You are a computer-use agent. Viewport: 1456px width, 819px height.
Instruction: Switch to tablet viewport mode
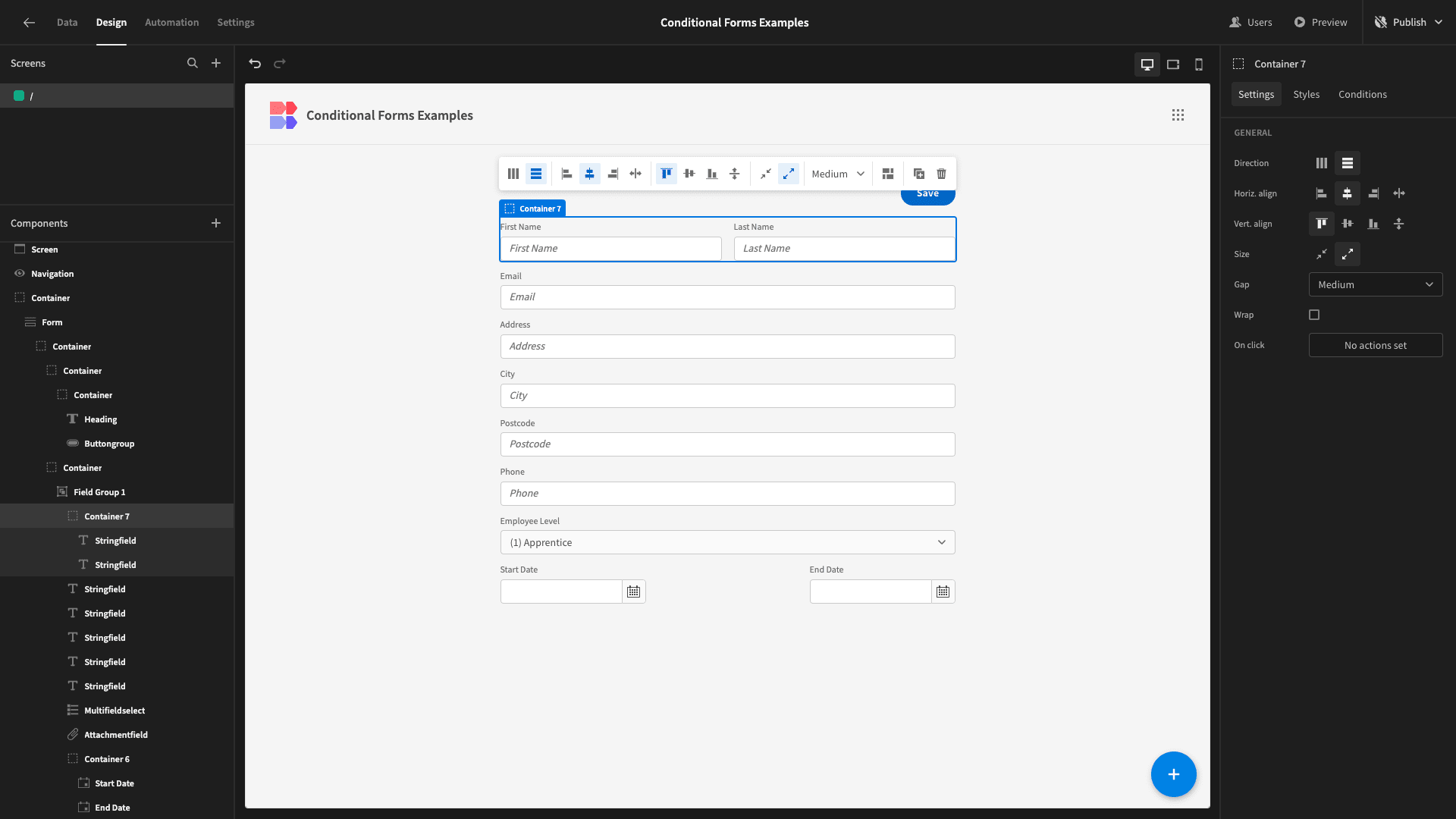[x=1173, y=64]
